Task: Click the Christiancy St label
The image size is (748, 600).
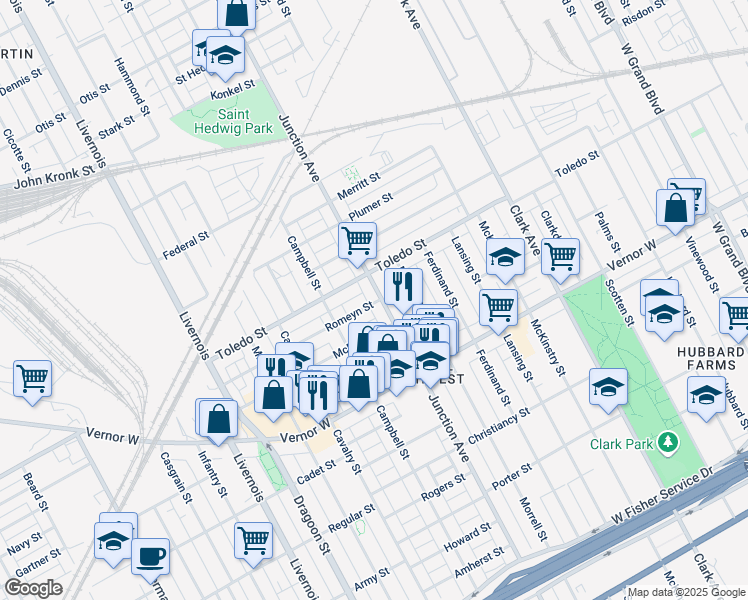Action: point(499,426)
